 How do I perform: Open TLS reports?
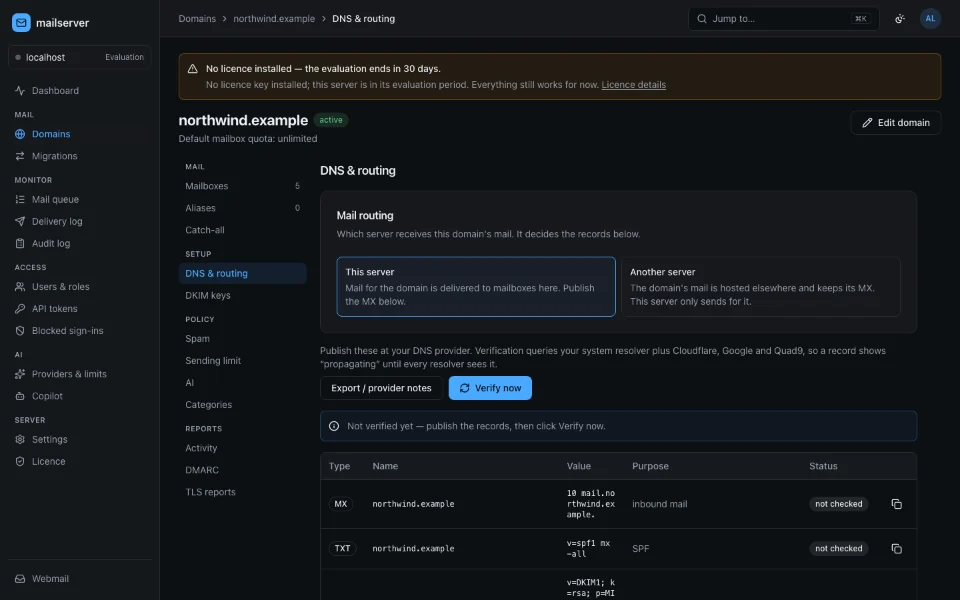point(242,493)
